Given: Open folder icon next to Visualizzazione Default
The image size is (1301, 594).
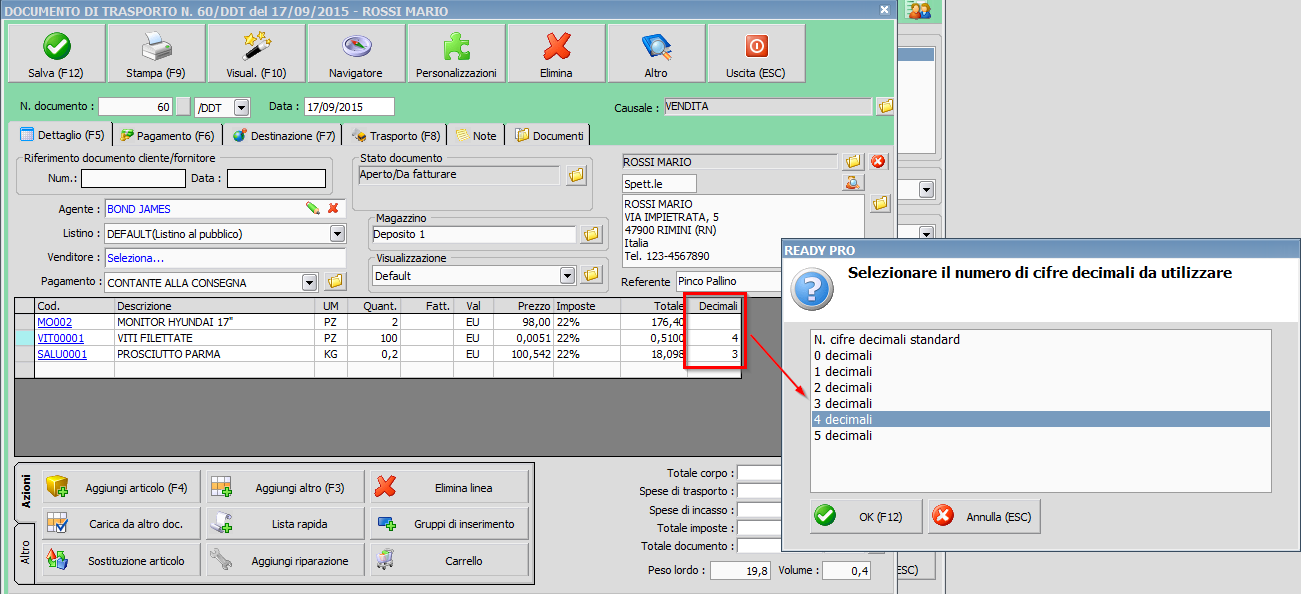Looking at the screenshot, I should pyautogui.click(x=591, y=274).
